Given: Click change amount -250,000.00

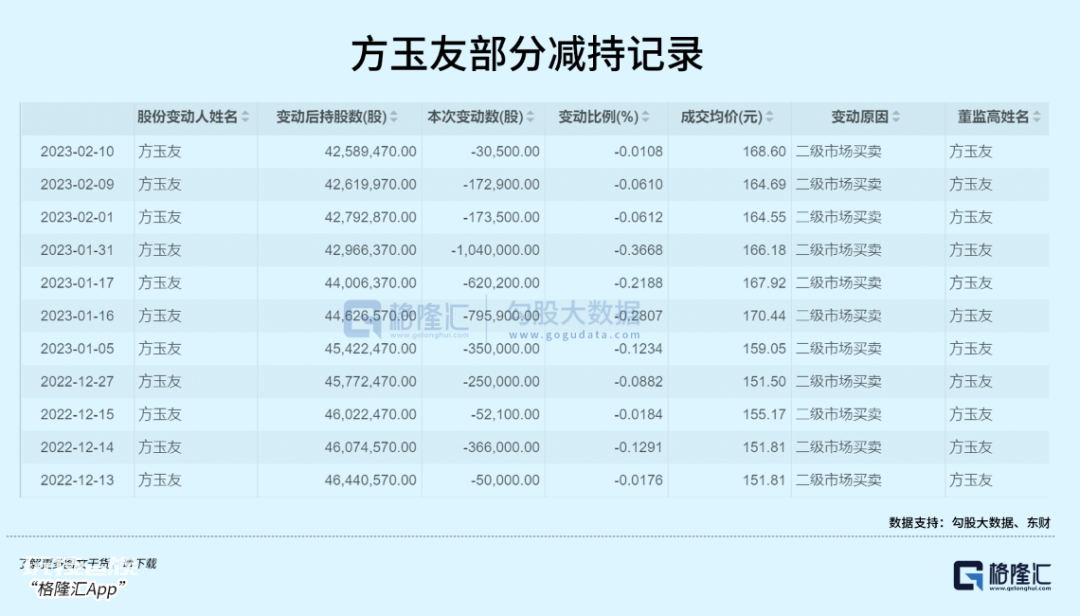Looking at the screenshot, I should click(x=501, y=382).
